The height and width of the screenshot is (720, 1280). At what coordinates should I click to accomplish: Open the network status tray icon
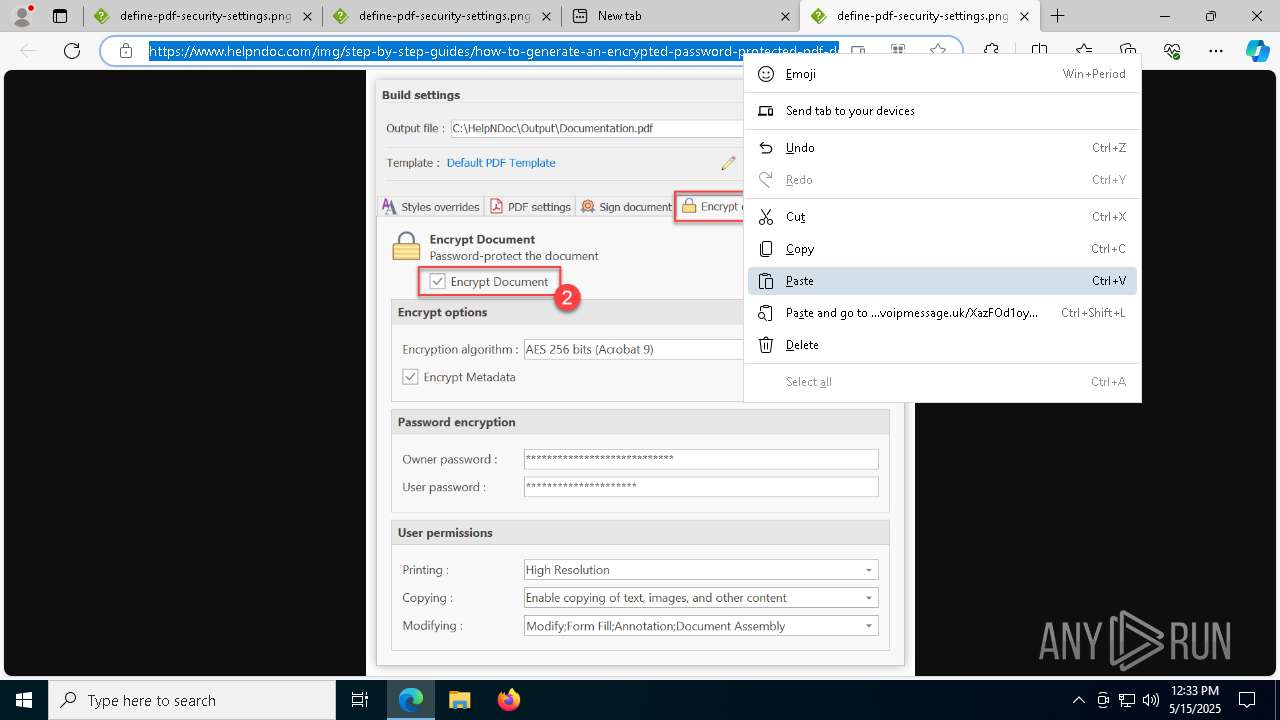pyautogui.click(x=1127, y=700)
